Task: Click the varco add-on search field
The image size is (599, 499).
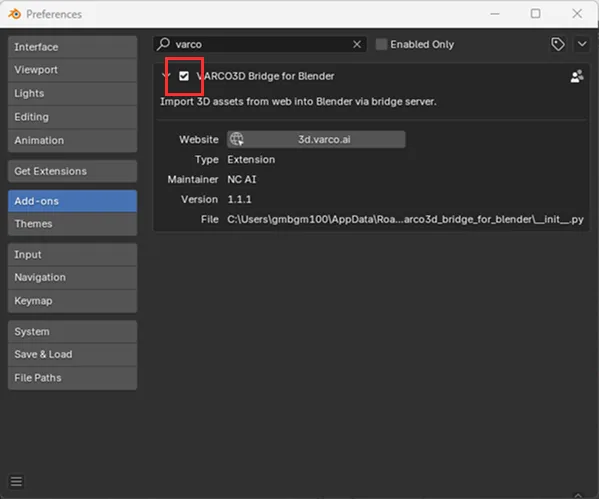Action: [260, 44]
